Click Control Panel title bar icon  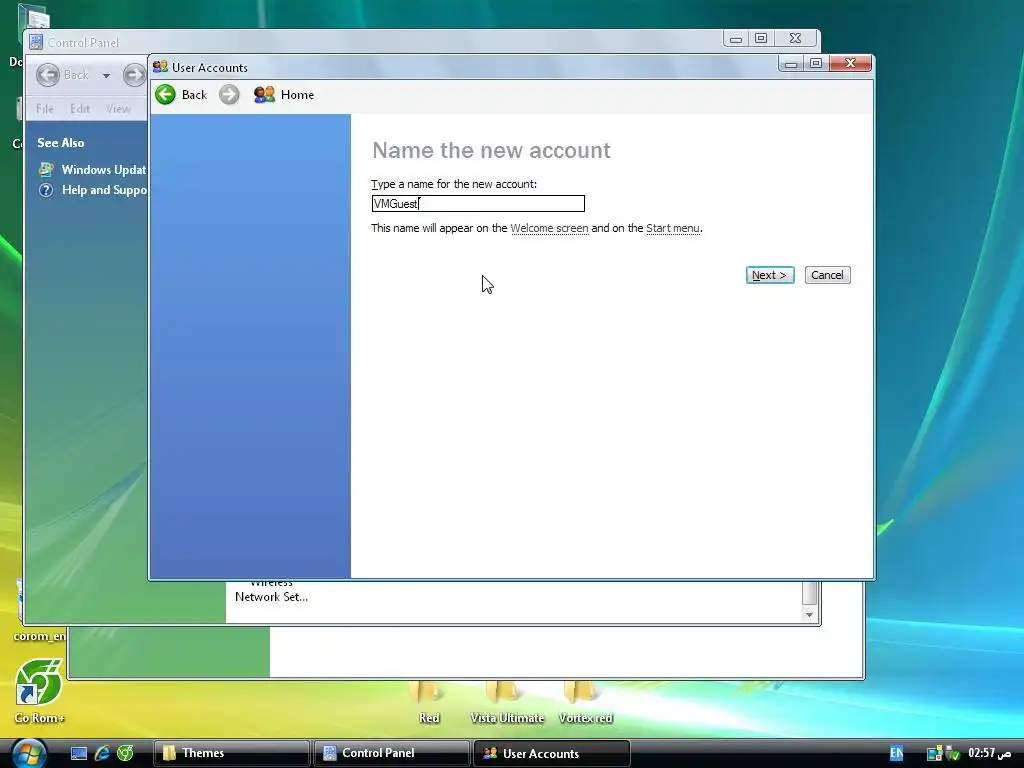pyautogui.click(x=37, y=42)
